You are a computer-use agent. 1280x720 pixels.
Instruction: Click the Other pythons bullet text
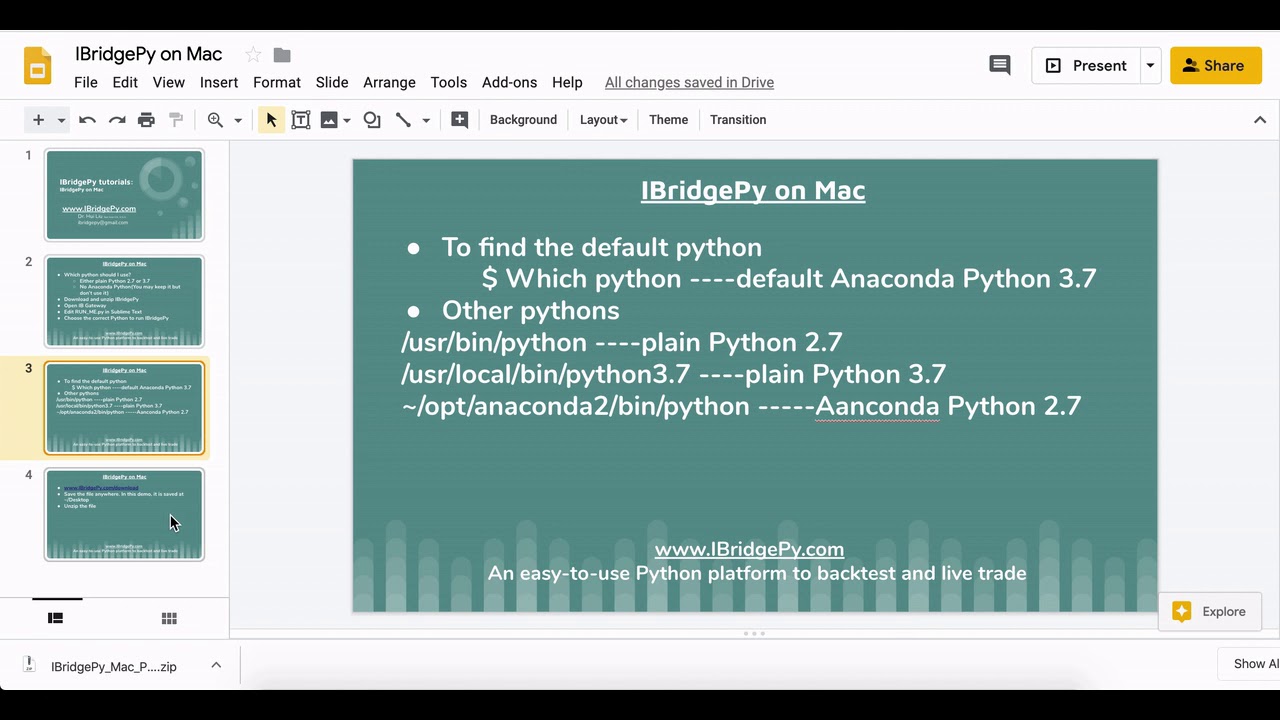(530, 310)
